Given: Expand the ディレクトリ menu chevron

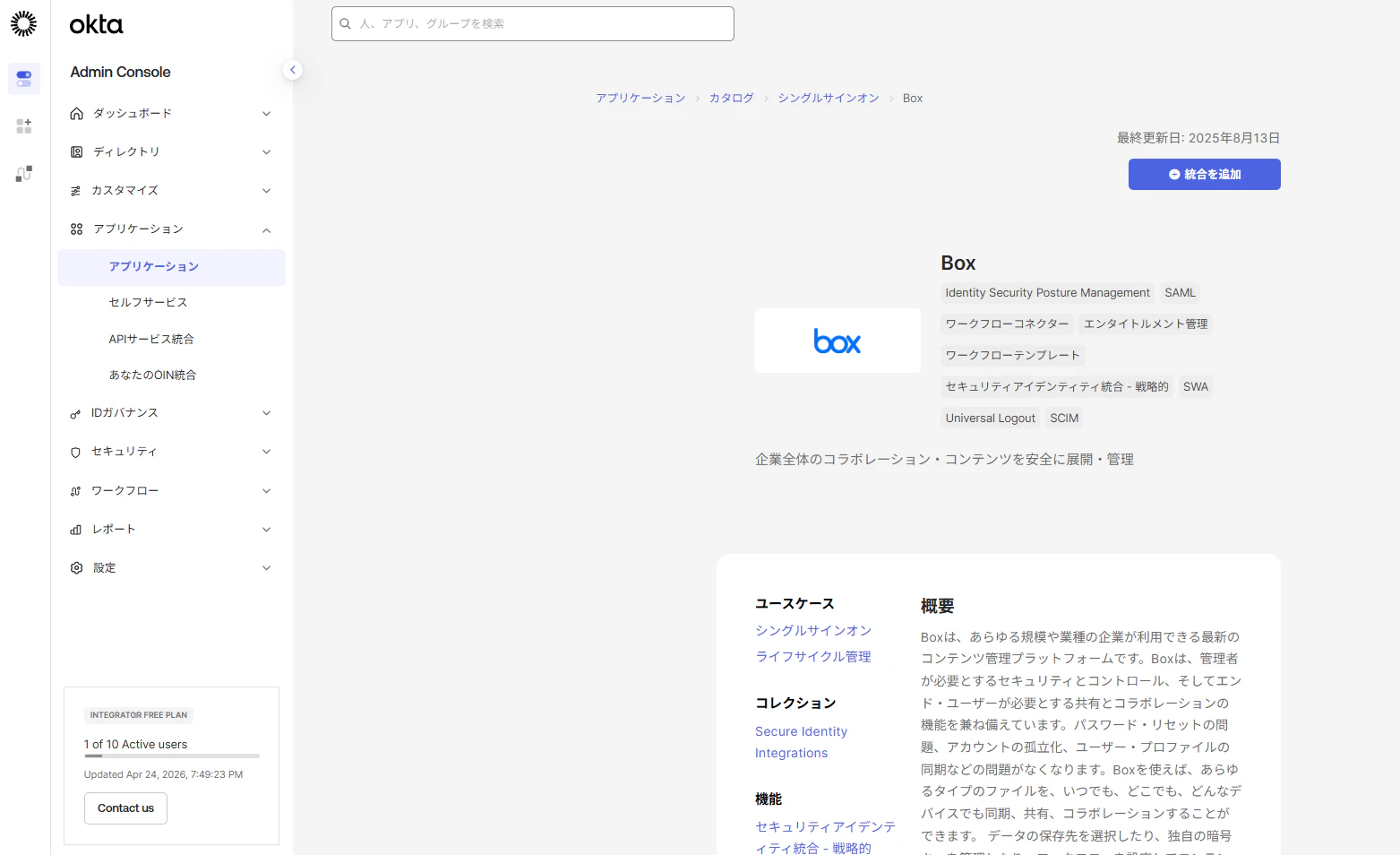Looking at the screenshot, I should (x=266, y=152).
